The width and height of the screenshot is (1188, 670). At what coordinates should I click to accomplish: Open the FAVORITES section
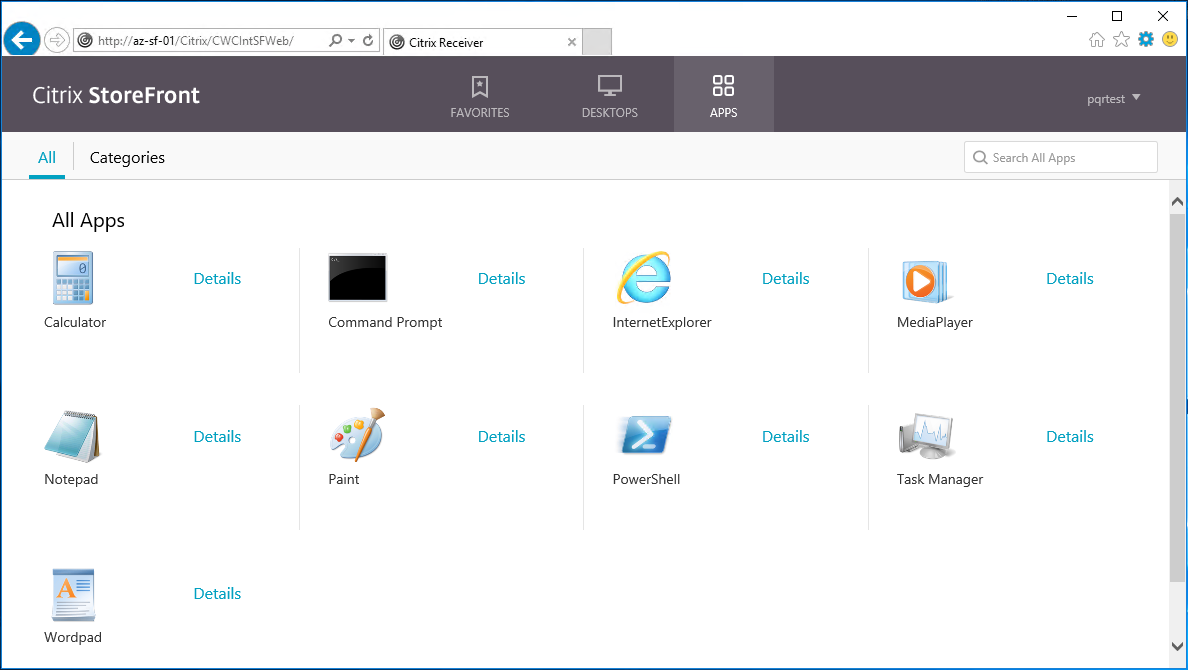pos(480,95)
